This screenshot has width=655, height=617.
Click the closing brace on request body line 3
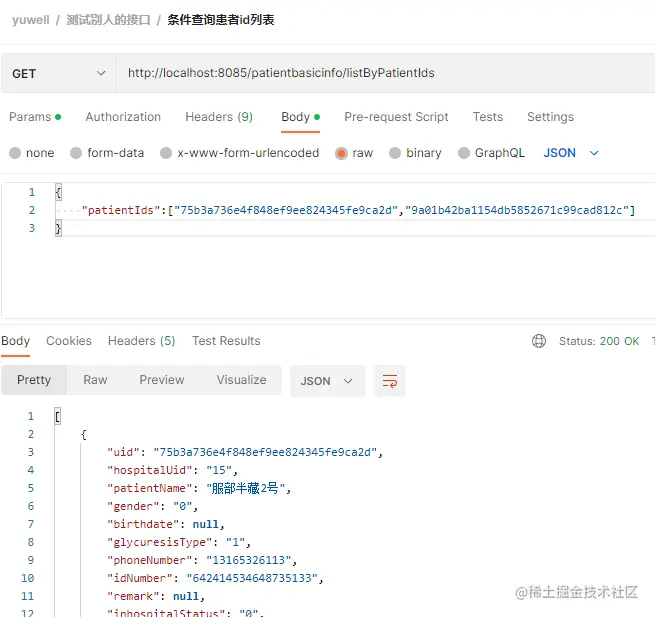pyautogui.click(x=58, y=228)
